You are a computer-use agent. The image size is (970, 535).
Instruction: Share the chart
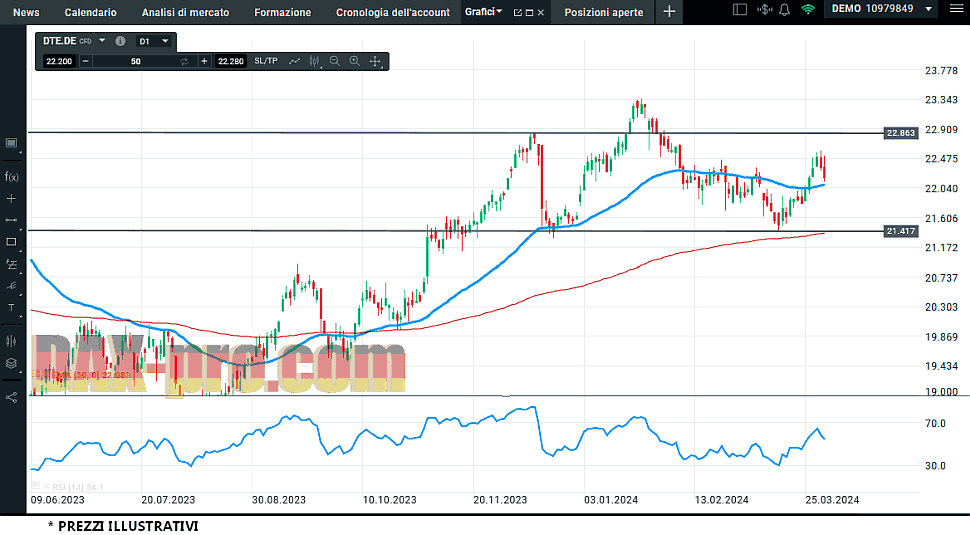(x=11, y=397)
